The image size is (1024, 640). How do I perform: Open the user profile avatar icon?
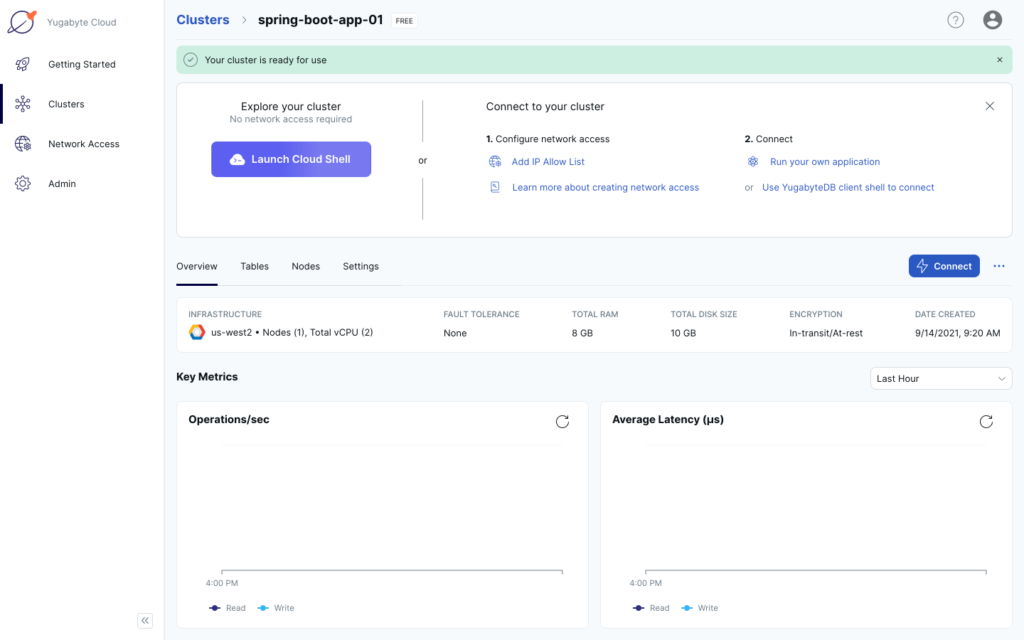[x=992, y=19]
